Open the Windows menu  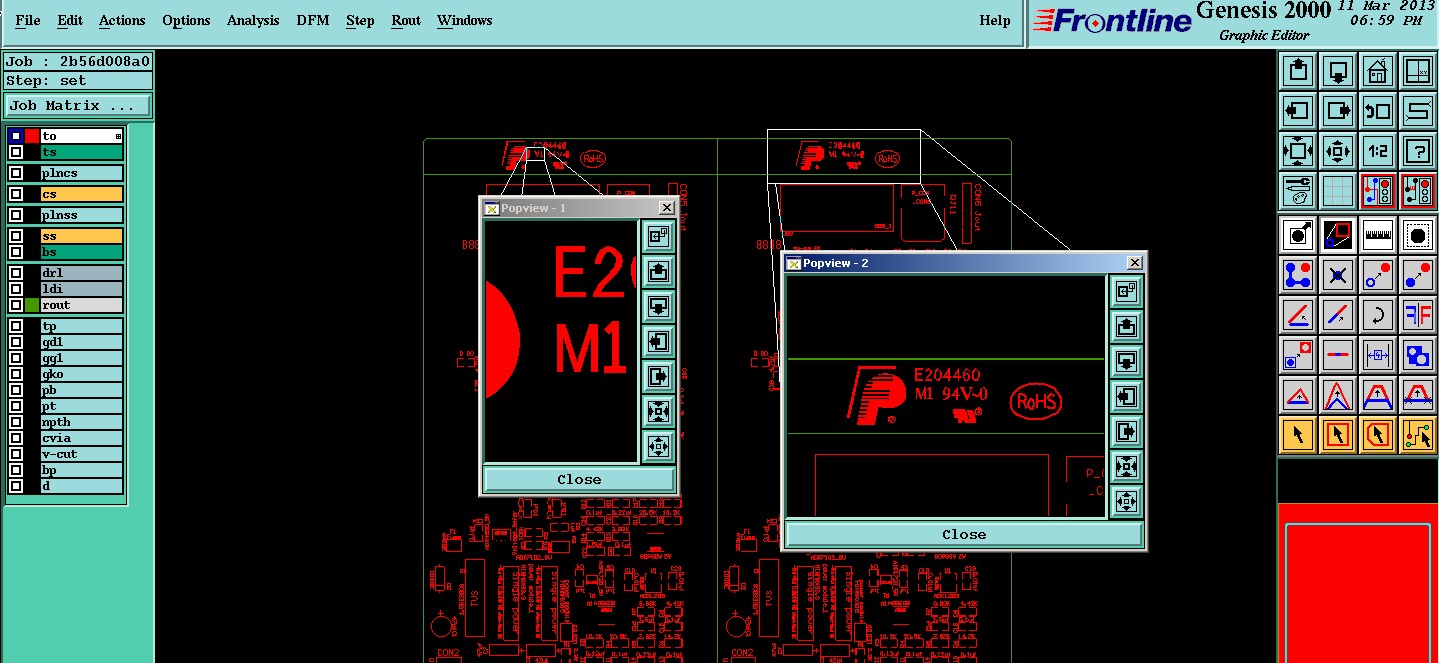coord(465,20)
